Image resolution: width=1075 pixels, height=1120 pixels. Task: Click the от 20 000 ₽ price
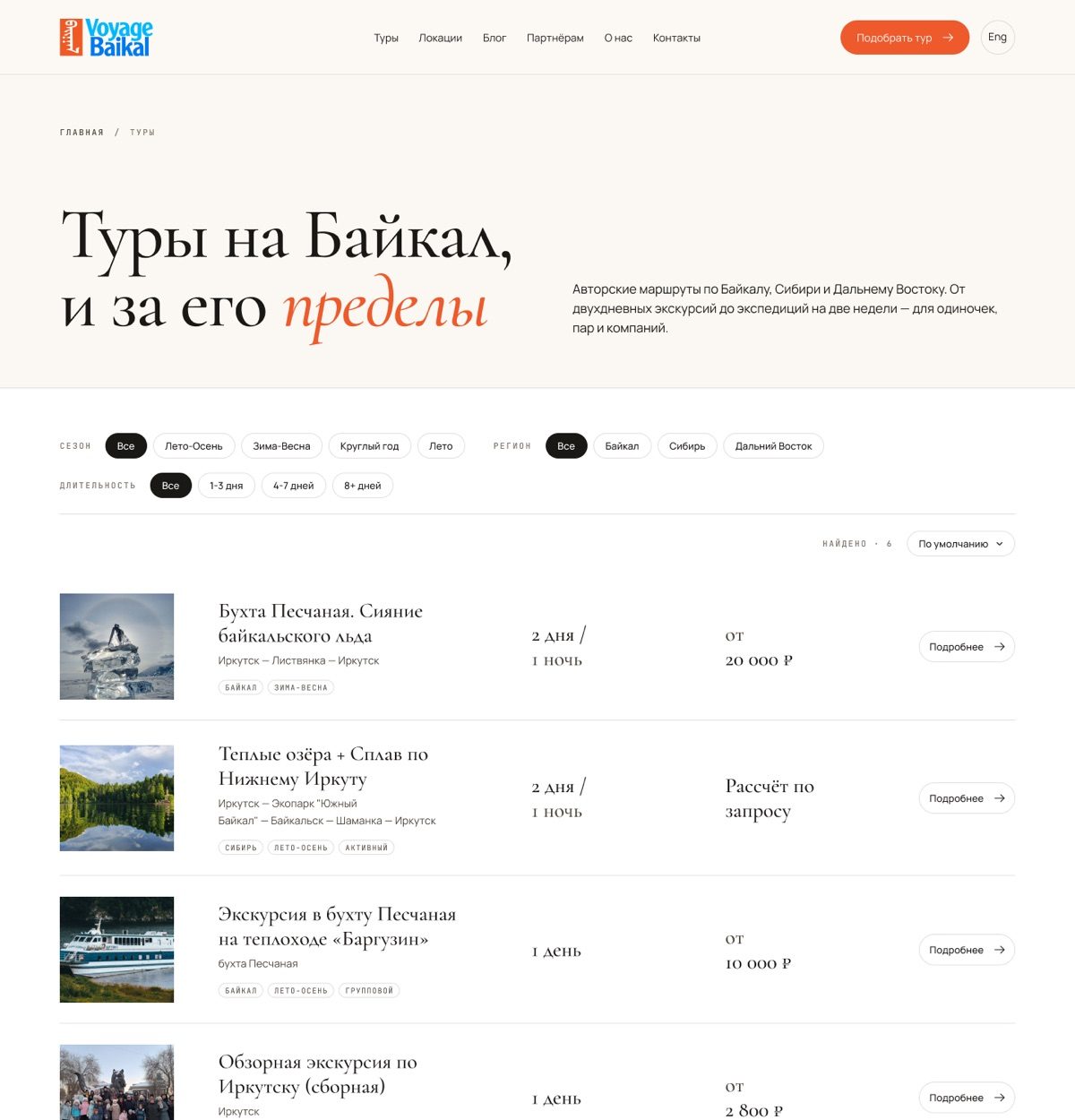[x=759, y=648]
